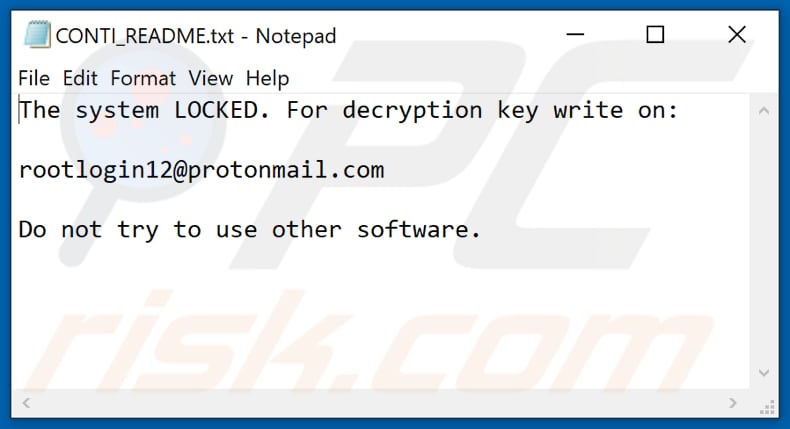790x429 pixels.
Task: Open the File menu
Action: pos(34,78)
